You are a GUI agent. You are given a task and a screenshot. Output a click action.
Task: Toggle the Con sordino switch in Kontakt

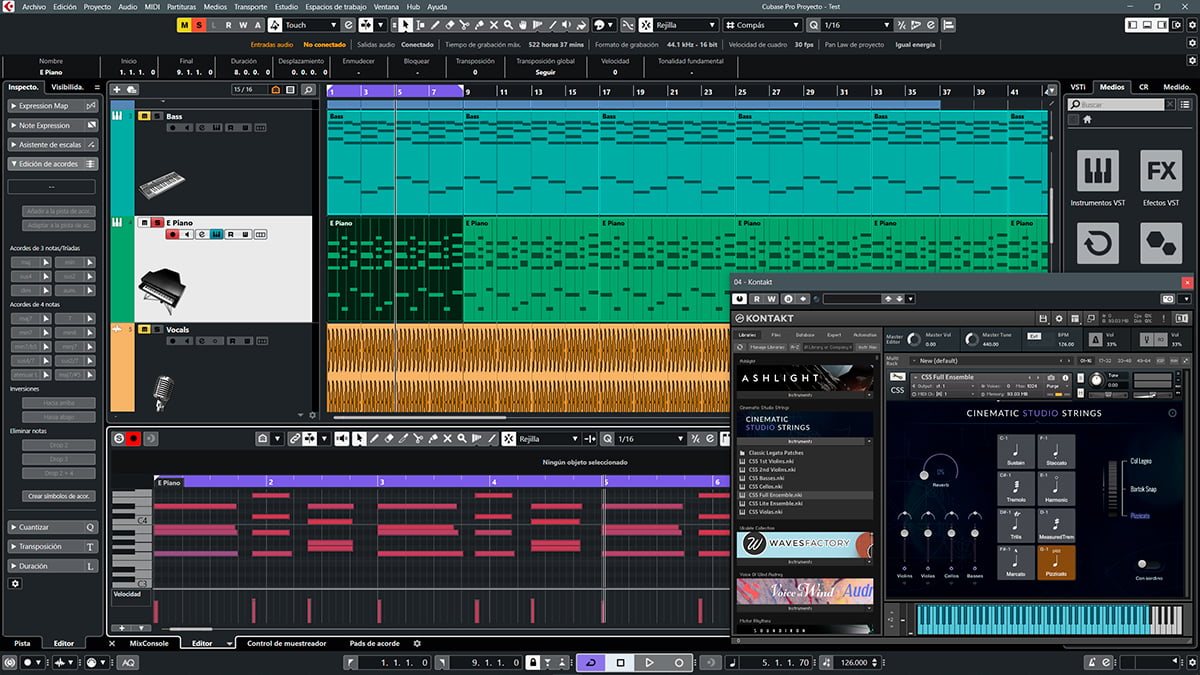pos(1148,565)
